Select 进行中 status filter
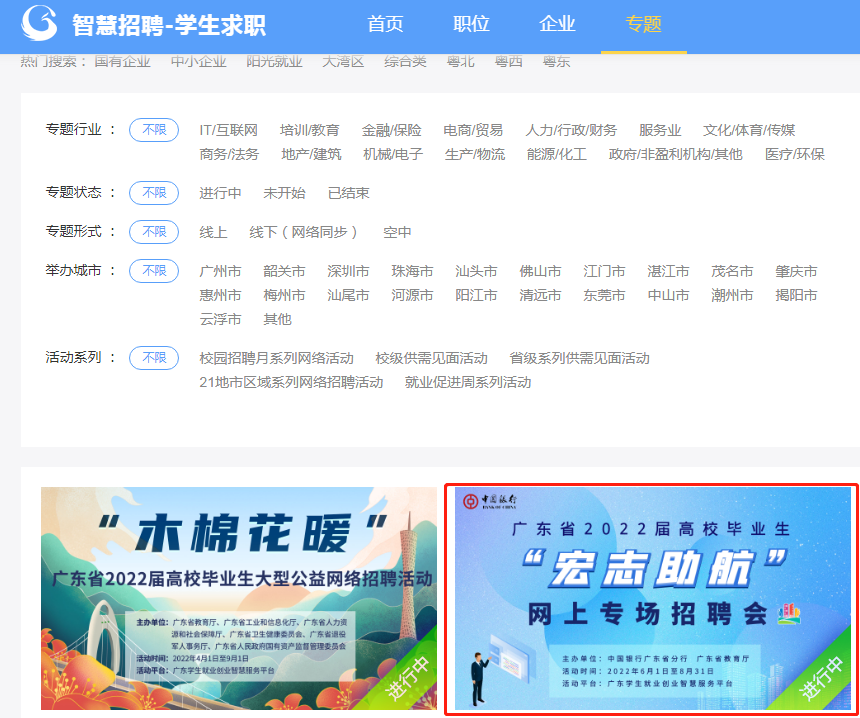This screenshot has height=718, width=860. click(x=220, y=193)
